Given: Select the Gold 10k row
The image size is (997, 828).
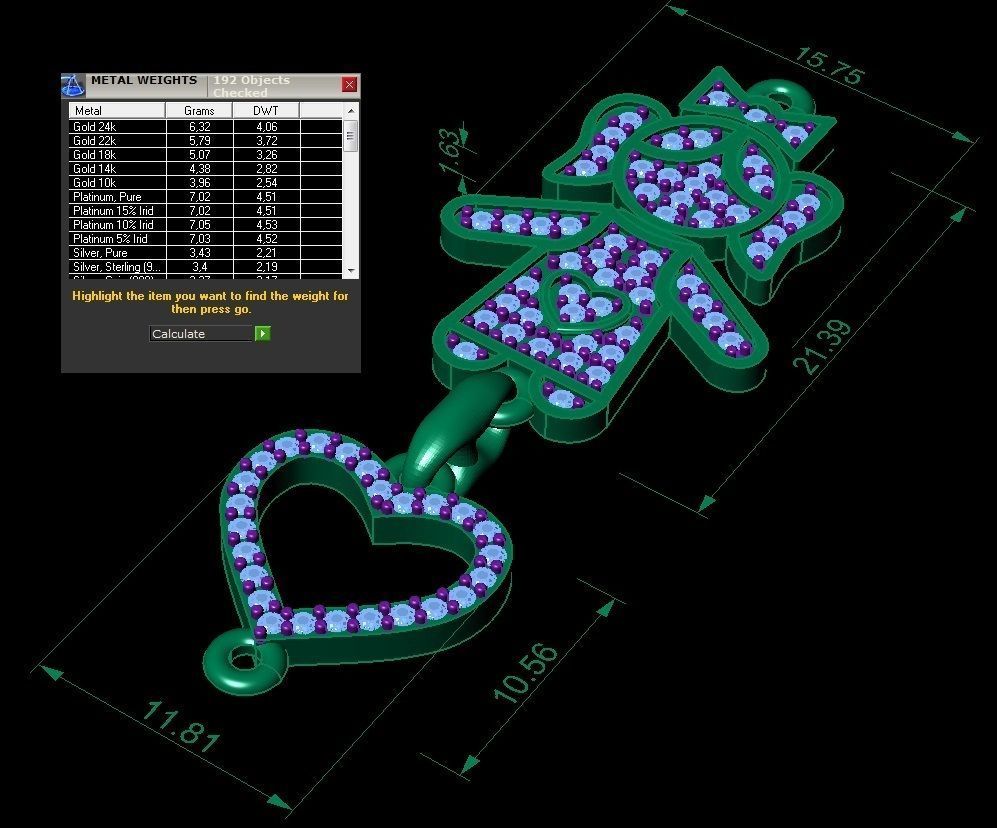Looking at the screenshot, I should point(117,183).
